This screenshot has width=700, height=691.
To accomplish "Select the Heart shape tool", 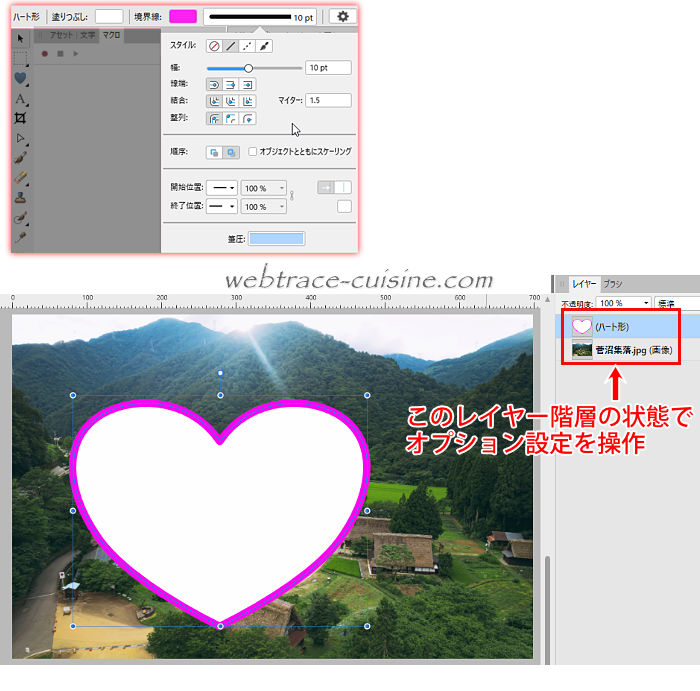I will click(x=20, y=77).
